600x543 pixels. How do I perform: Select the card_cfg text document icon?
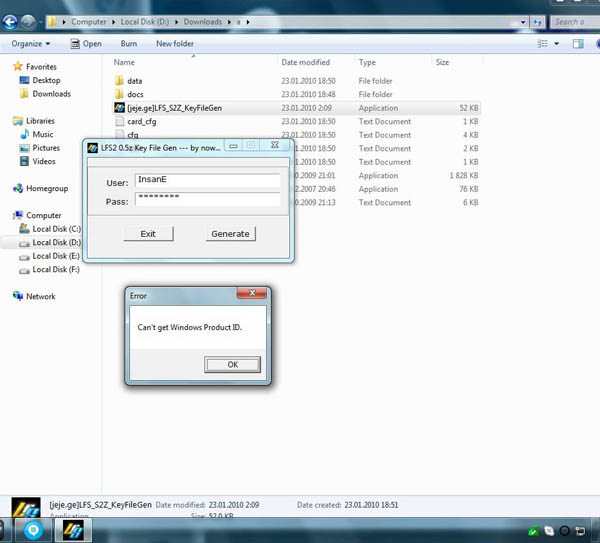[x=119, y=121]
